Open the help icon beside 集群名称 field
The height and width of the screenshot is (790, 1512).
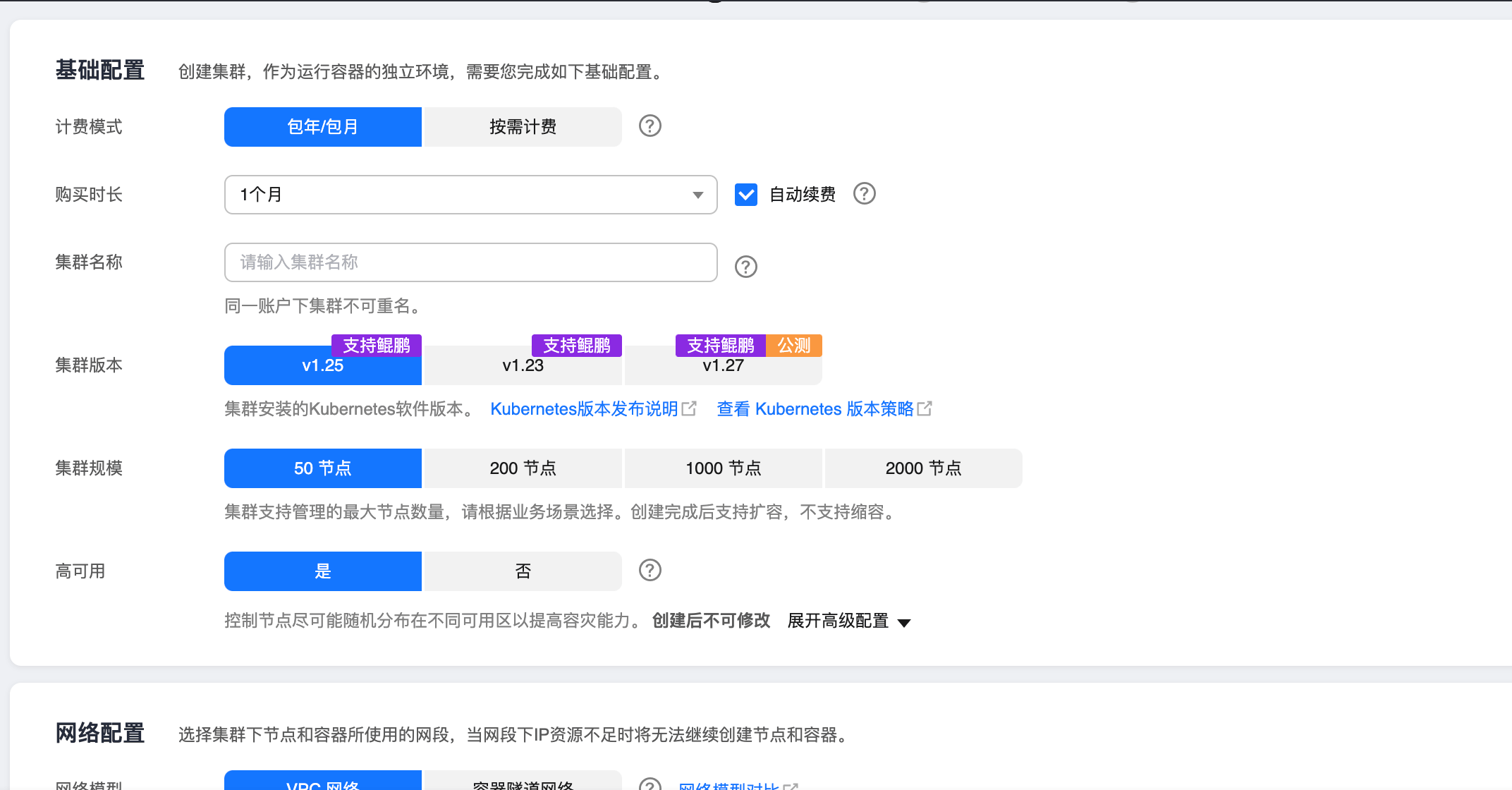745,266
